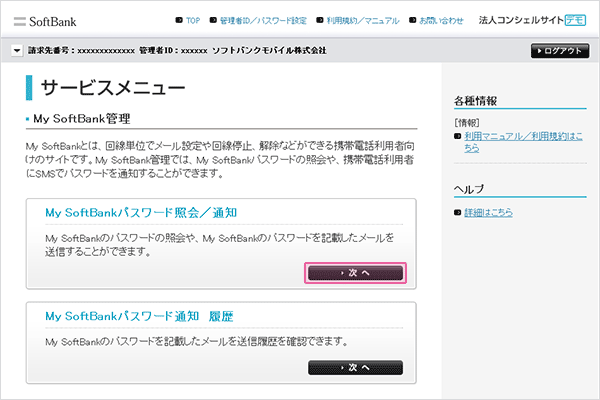
Task: Click the ヘルプ sidebar heading
Action: coord(469,189)
